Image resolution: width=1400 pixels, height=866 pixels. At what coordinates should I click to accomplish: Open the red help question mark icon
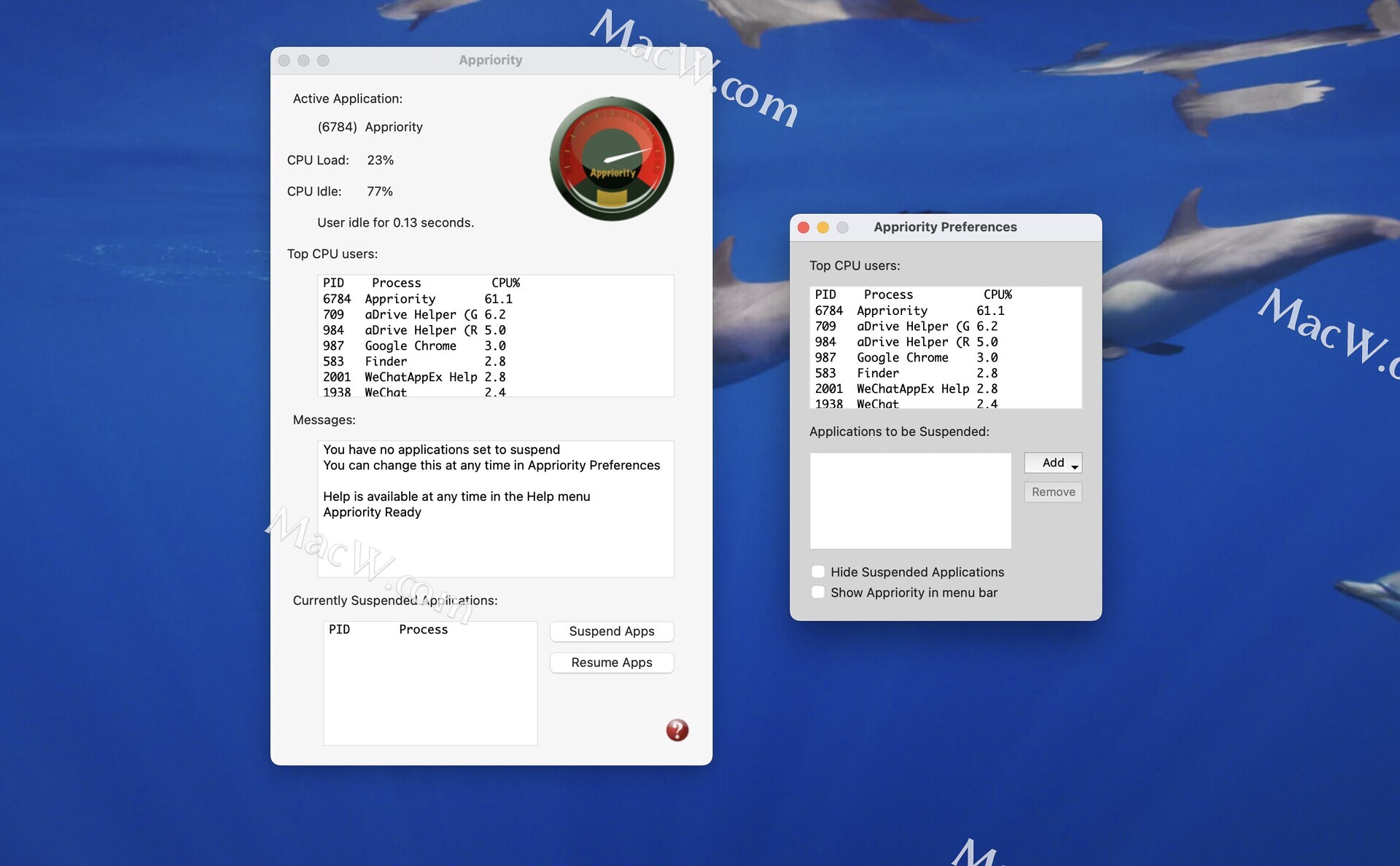pyautogui.click(x=677, y=730)
